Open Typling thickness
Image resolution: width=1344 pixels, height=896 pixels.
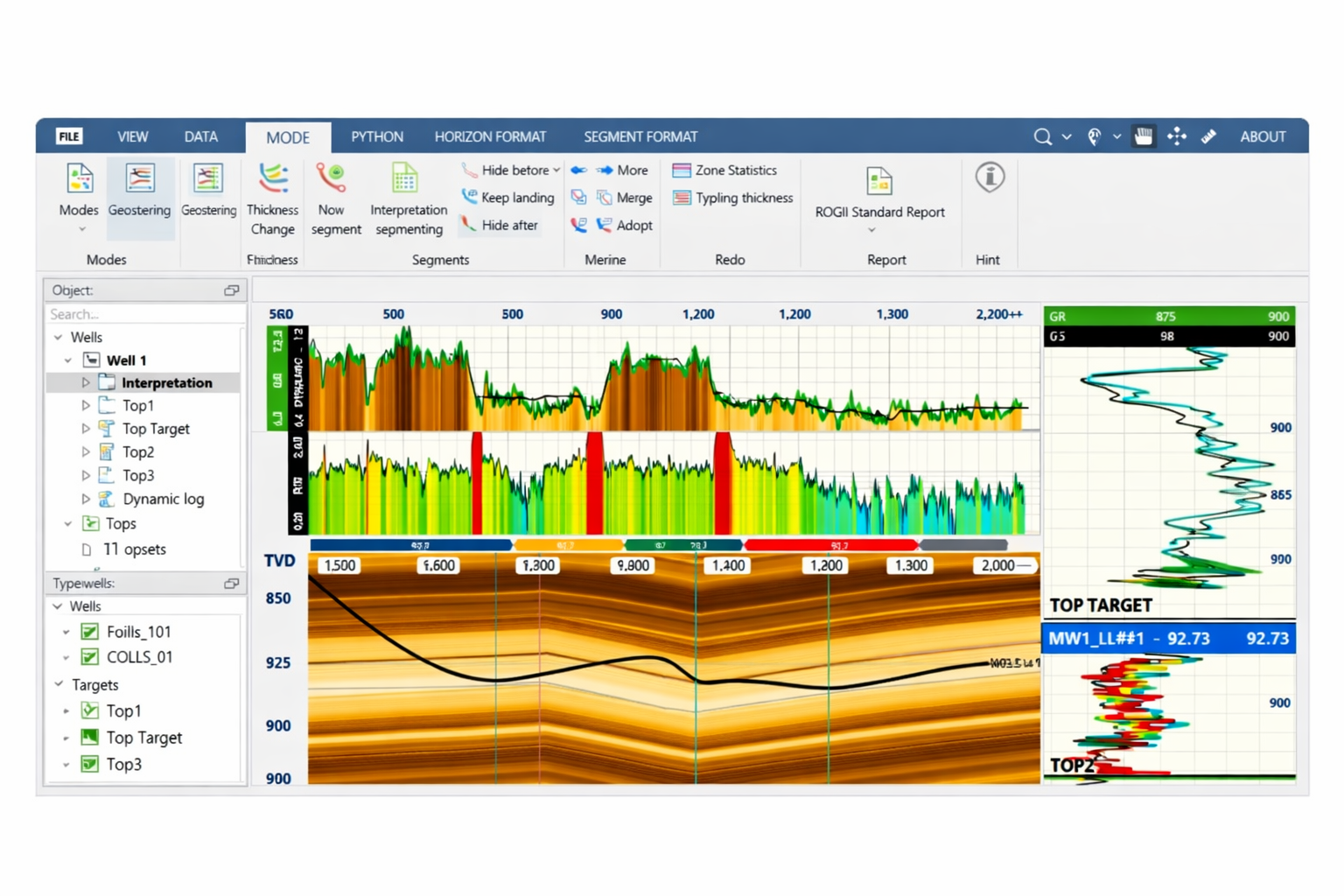732,198
